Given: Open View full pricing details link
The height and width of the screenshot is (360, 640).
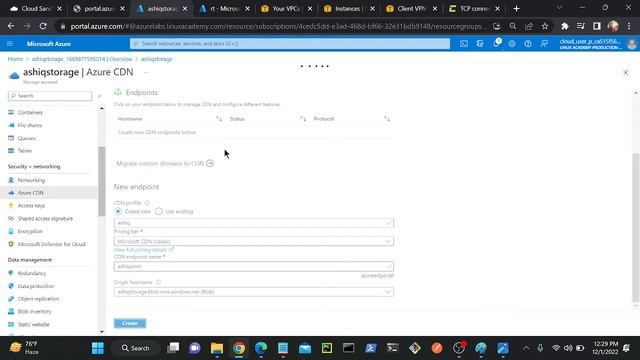Looking at the screenshot, I should (x=144, y=250).
